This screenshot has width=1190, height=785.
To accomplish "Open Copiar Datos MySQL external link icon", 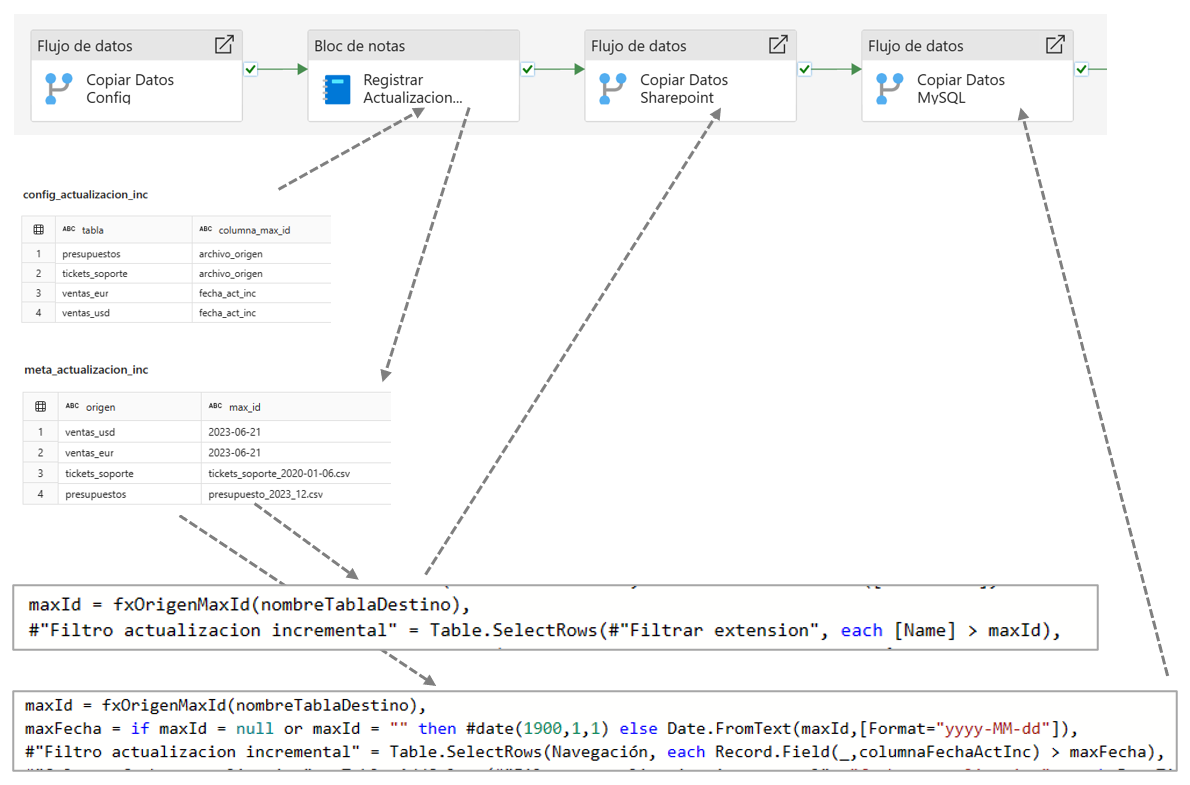I will tap(1054, 45).
